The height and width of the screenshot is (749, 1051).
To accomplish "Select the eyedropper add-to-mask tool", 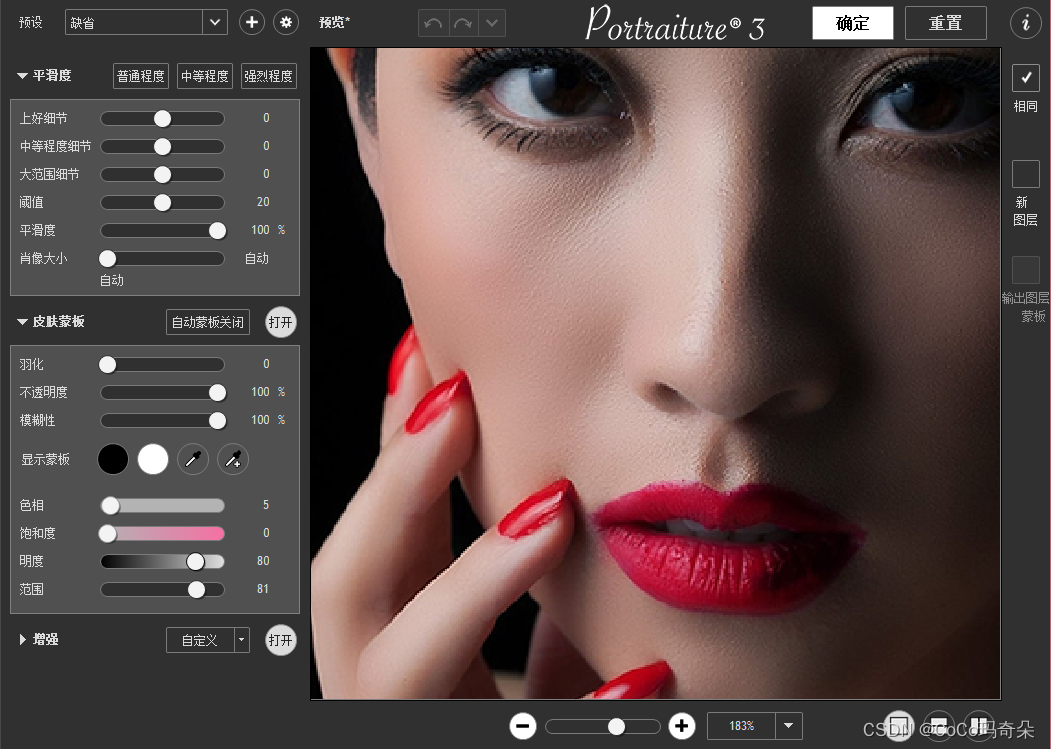I will [233, 459].
